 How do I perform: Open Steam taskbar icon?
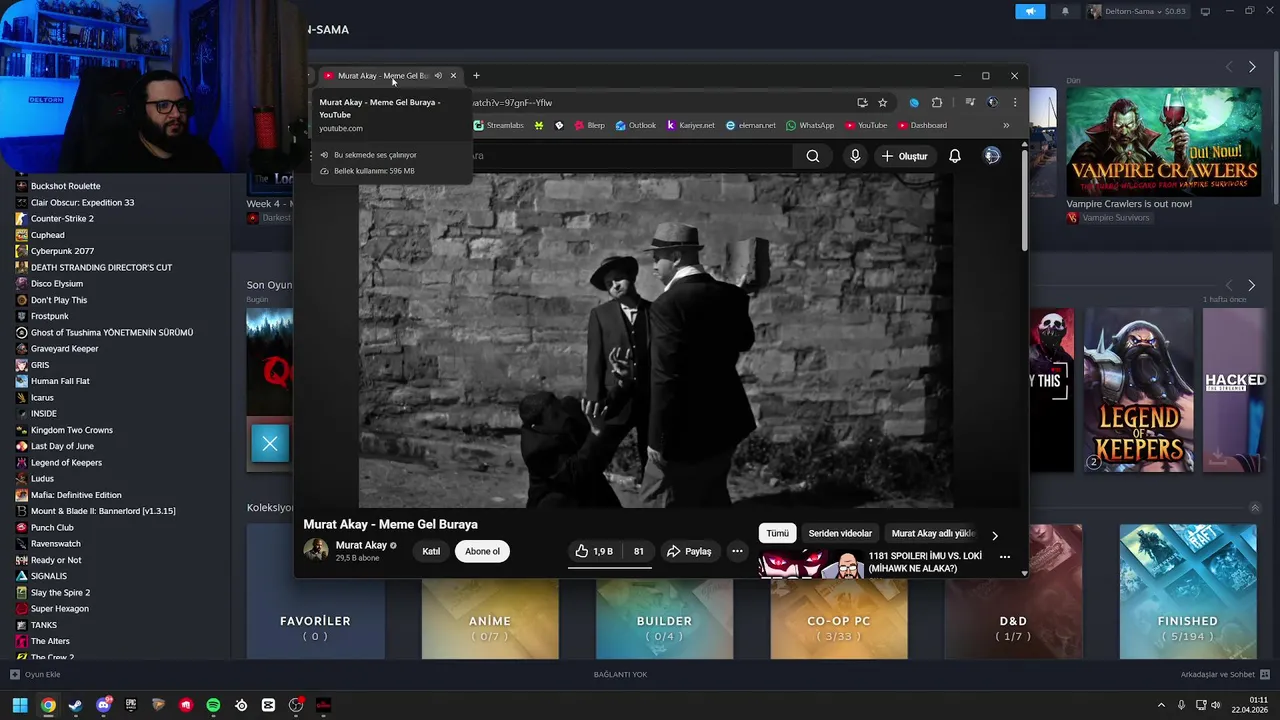tap(75, 705)
